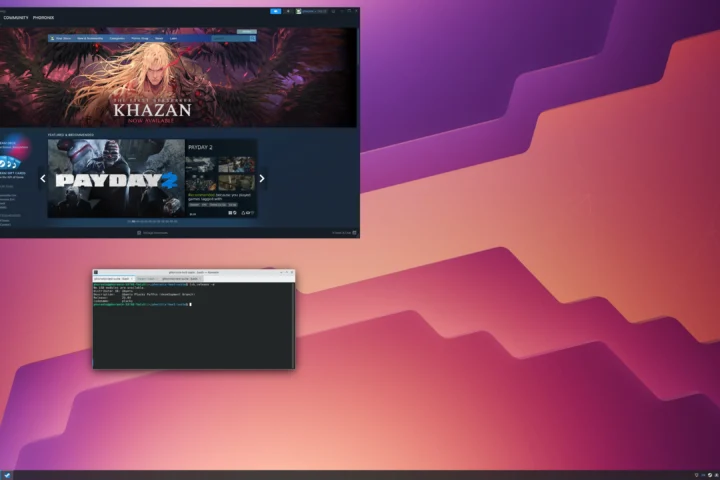Open the Your Store tab
This screenshot has height=480, width=720.
coord(63,39)
